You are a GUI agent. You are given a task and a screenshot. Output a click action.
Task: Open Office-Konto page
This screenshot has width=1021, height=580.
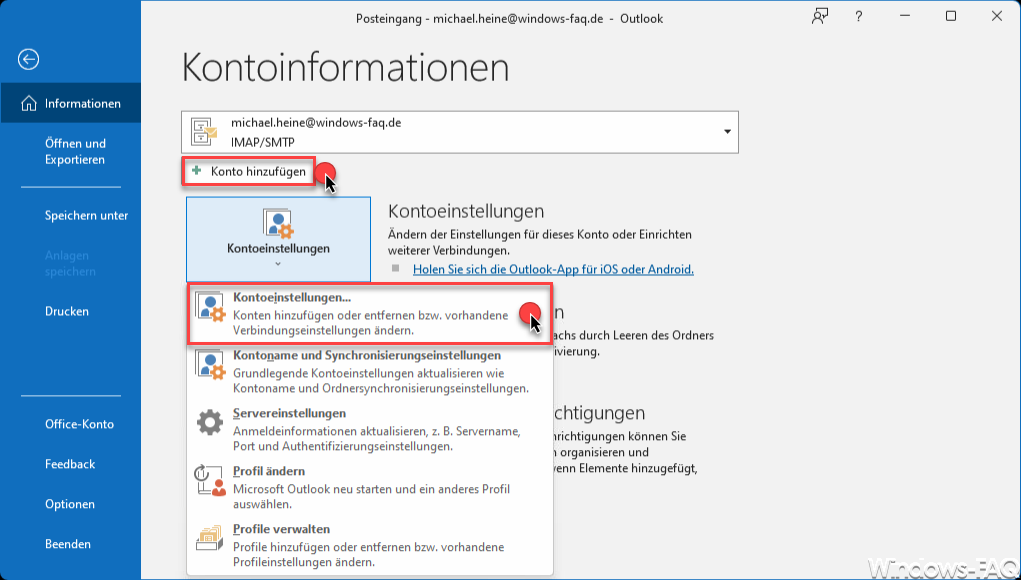coord(71,424)
